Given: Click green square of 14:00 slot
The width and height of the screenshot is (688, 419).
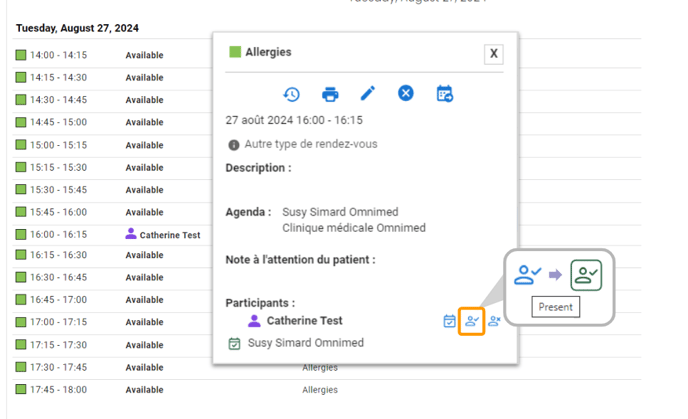Looking at the screenshot, I should point(21,55).
